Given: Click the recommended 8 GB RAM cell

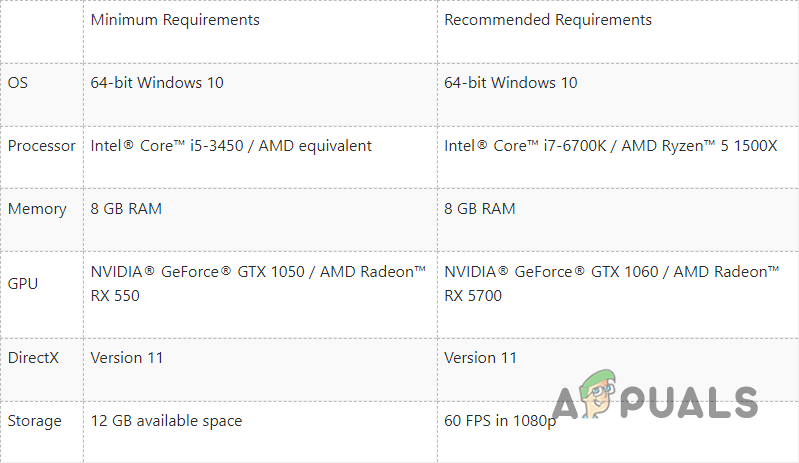Looking at the screenshot, I should coord(480,209).
